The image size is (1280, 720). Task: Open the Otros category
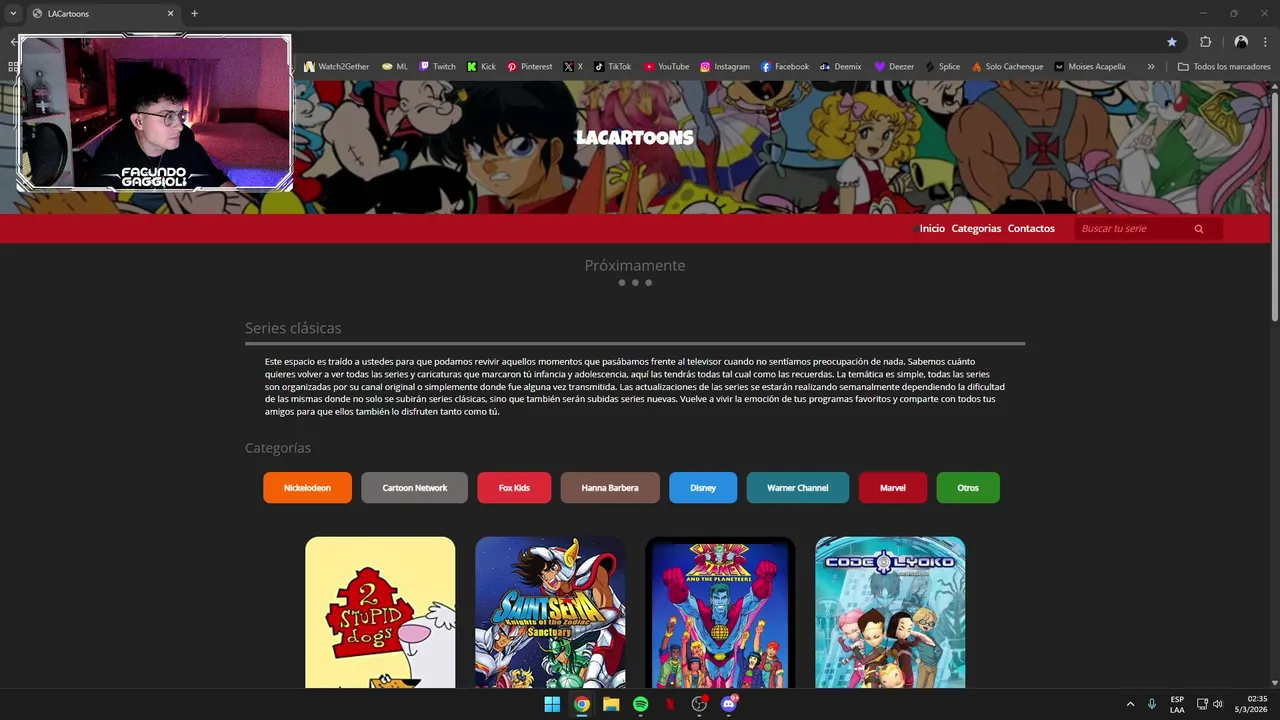968,488
